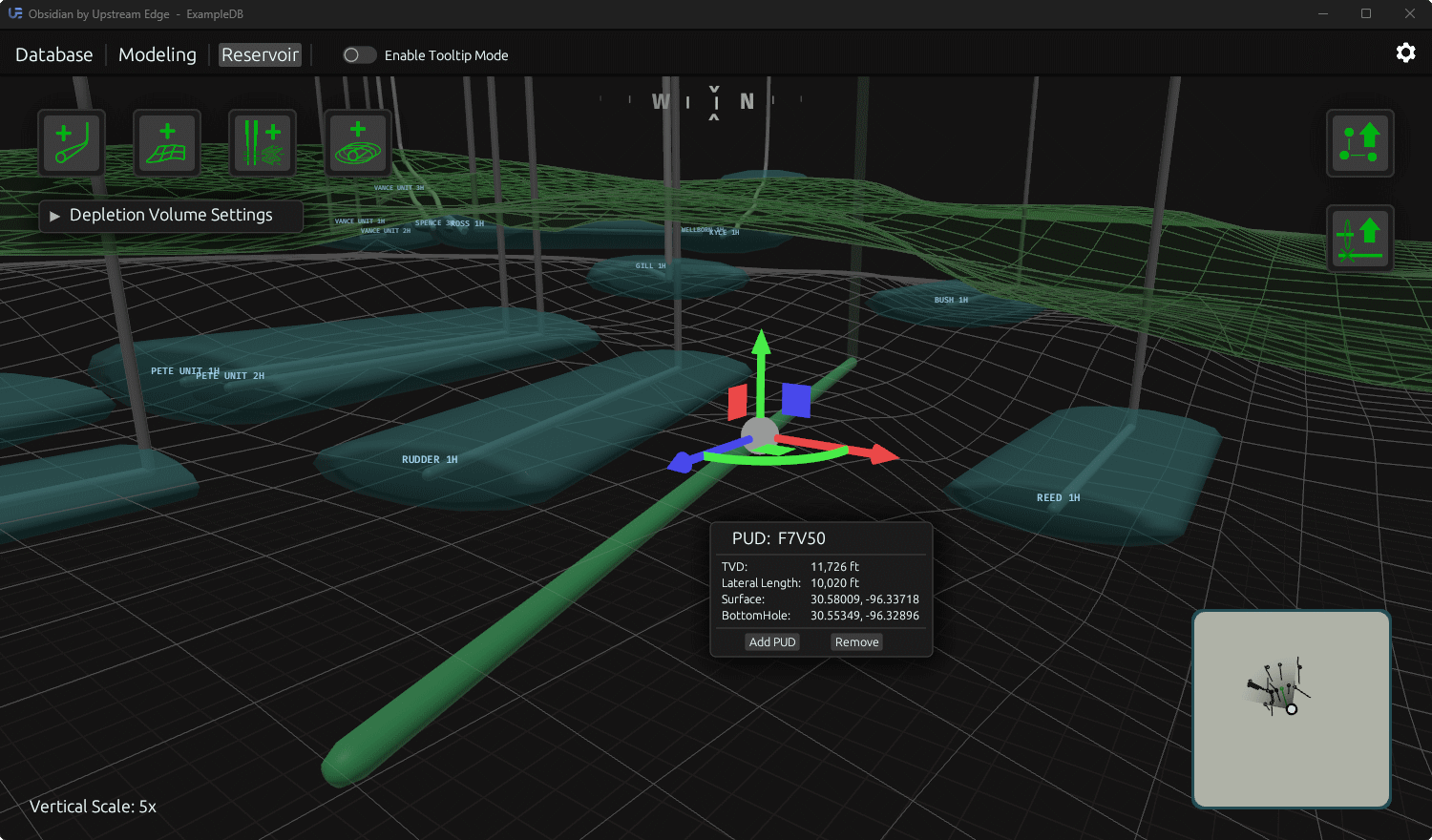
Task: Click the Surface coordinates 30.58009, -96.33718
Action: coord(865,599)
